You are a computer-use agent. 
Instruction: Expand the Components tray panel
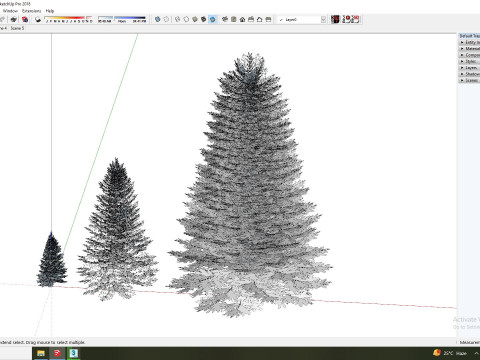[x=470, y=55]
